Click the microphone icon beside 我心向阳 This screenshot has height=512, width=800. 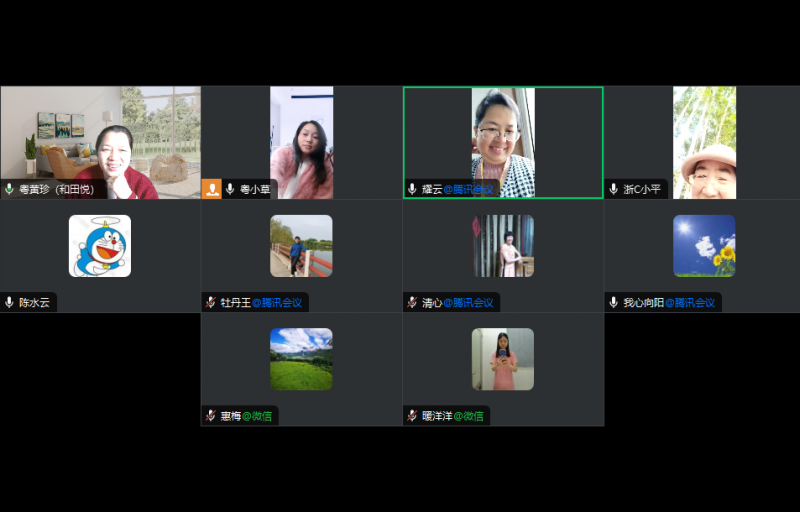pyautogui.click(x=614, y=302)
